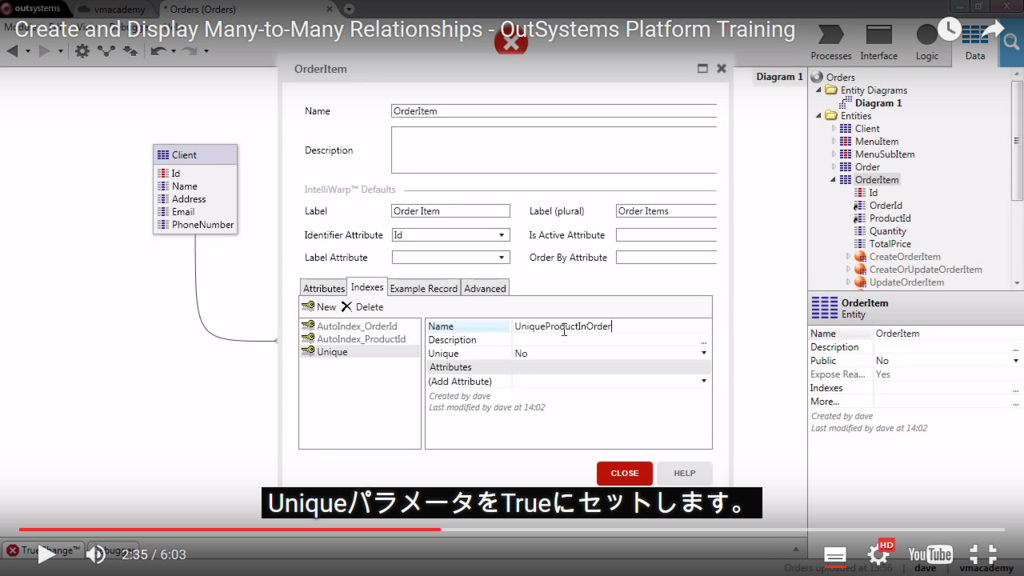
Task: Open video on YouTube logo
Action: tap(930, 554)
